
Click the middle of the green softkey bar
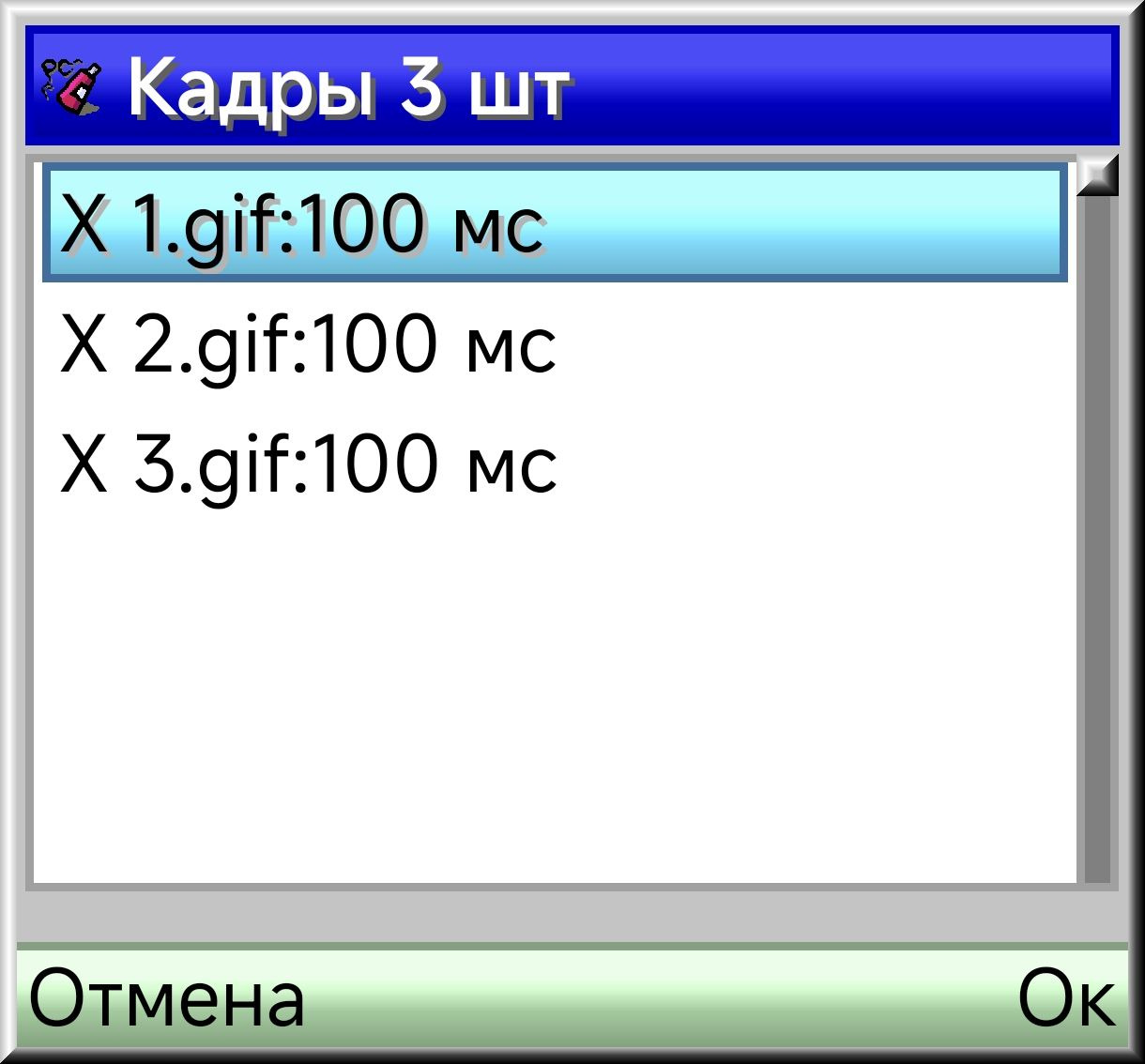pos(572,997)
